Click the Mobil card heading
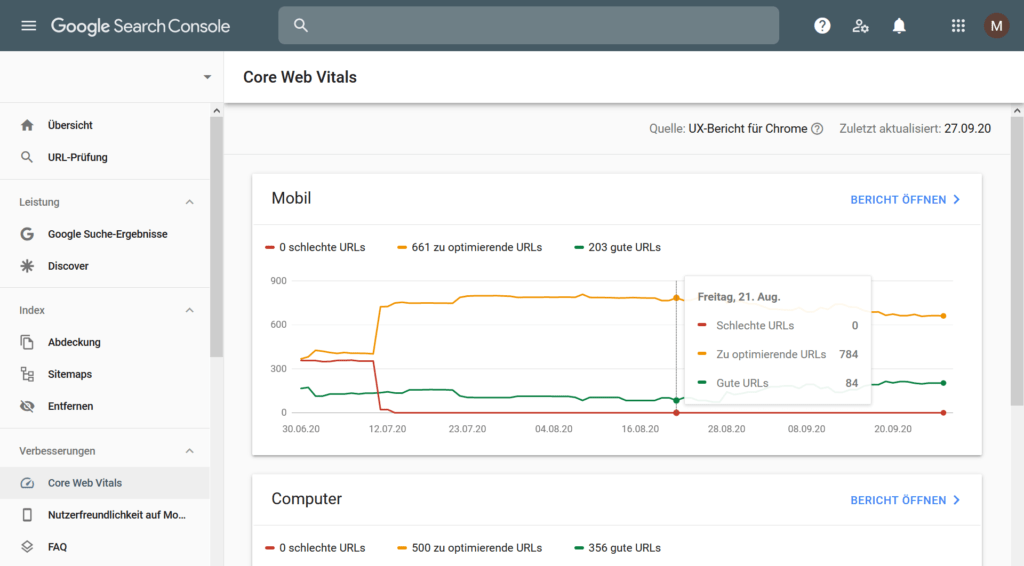1024x566 pixels. pyautogui.click(x=291, y=198)
